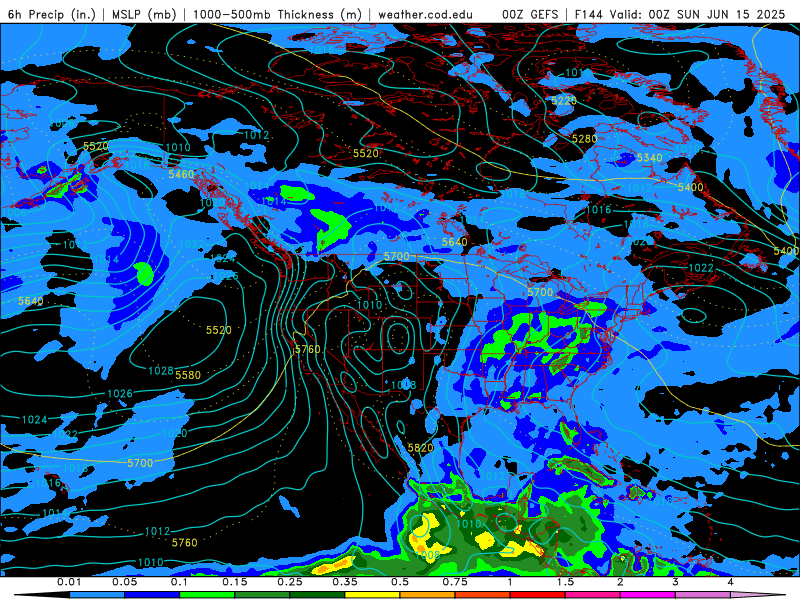Click the legend value '0.15'

235,582
